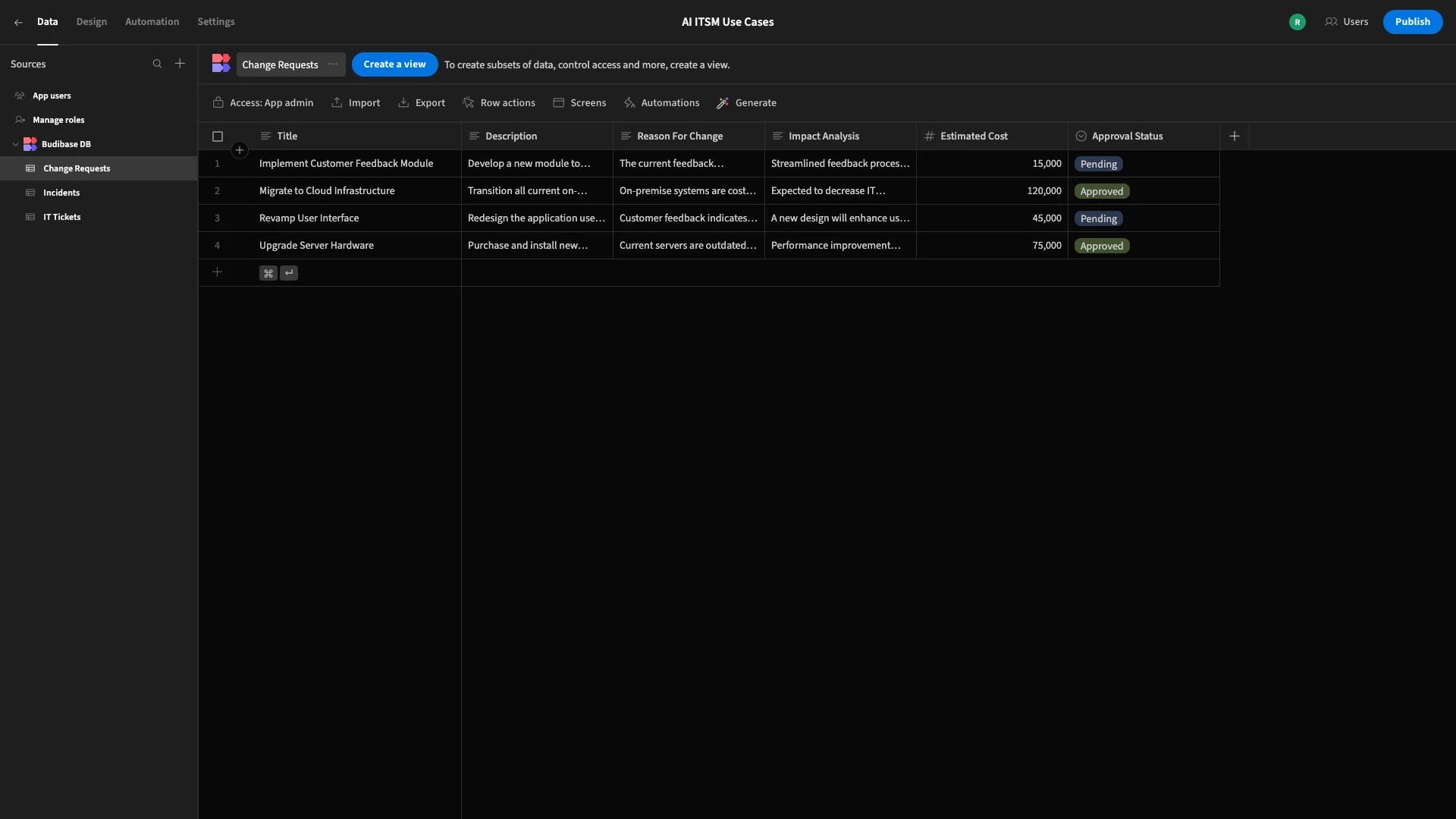Open the Approval Status column header
Image resolution: width=1456 pixels, height=819 pixels.
point(1144,136)
